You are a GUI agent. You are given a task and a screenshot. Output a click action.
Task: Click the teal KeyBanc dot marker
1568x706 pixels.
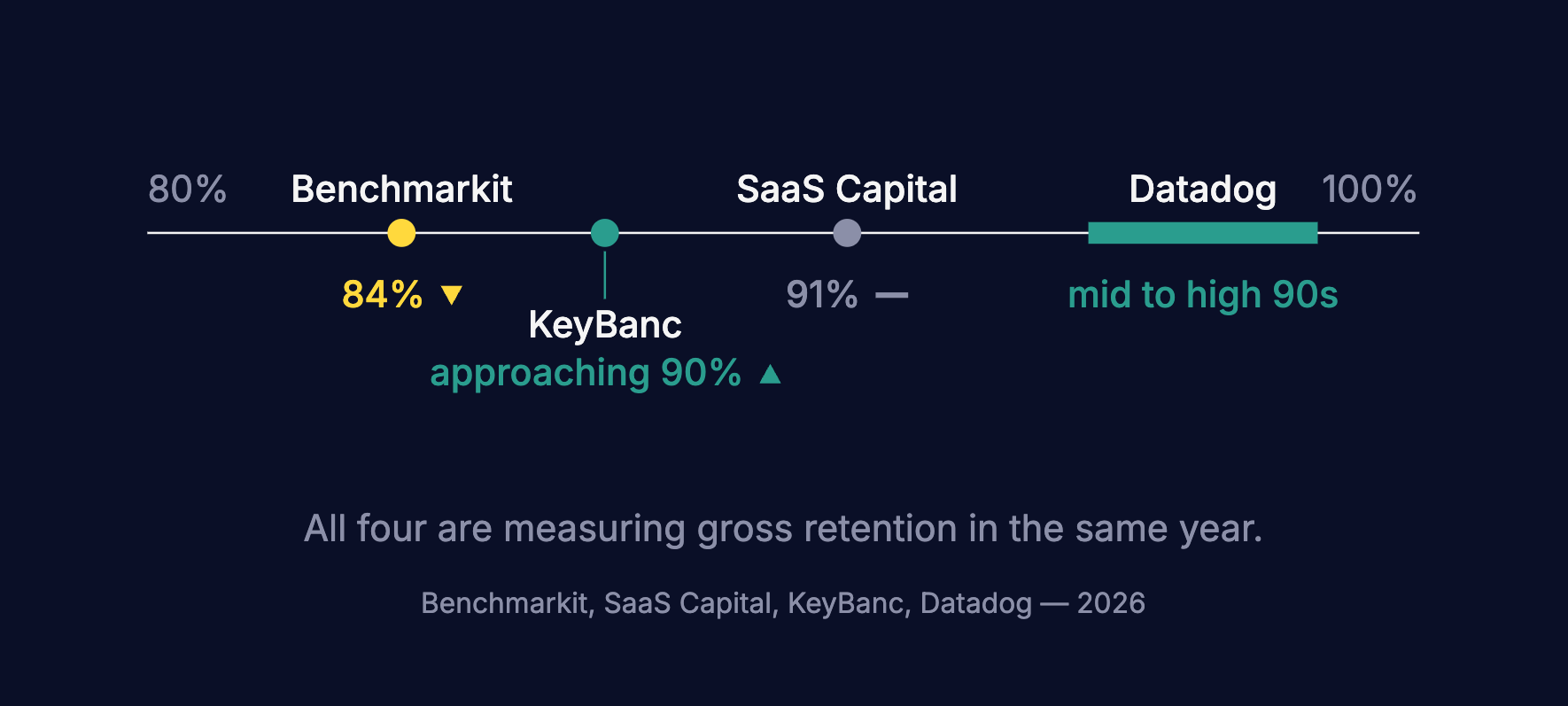pyautogui.click(x=605, y=233)
